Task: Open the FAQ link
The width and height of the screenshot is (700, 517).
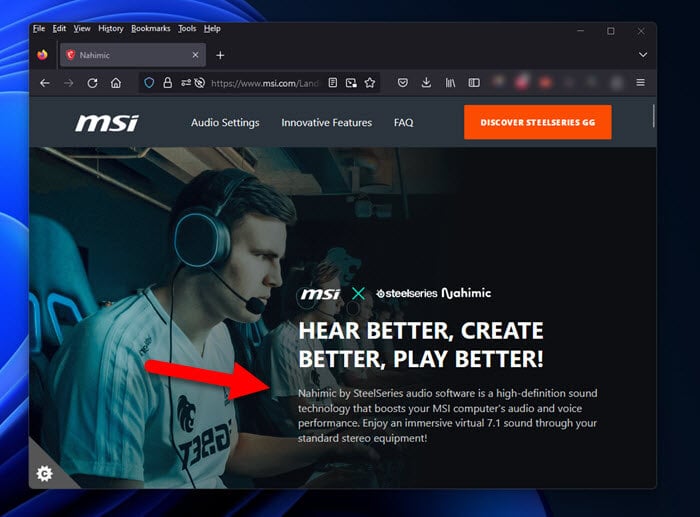Action: (404, 123)
